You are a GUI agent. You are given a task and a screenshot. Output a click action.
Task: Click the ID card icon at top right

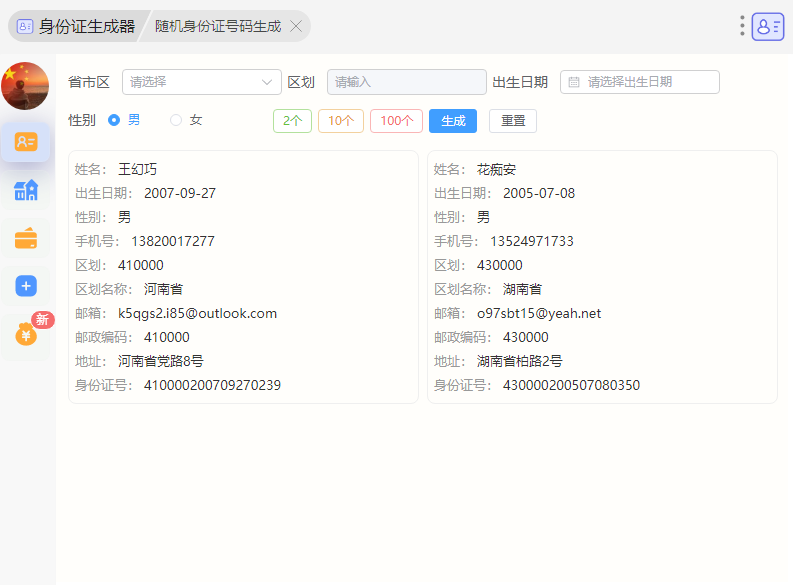[x=768, y=26]
